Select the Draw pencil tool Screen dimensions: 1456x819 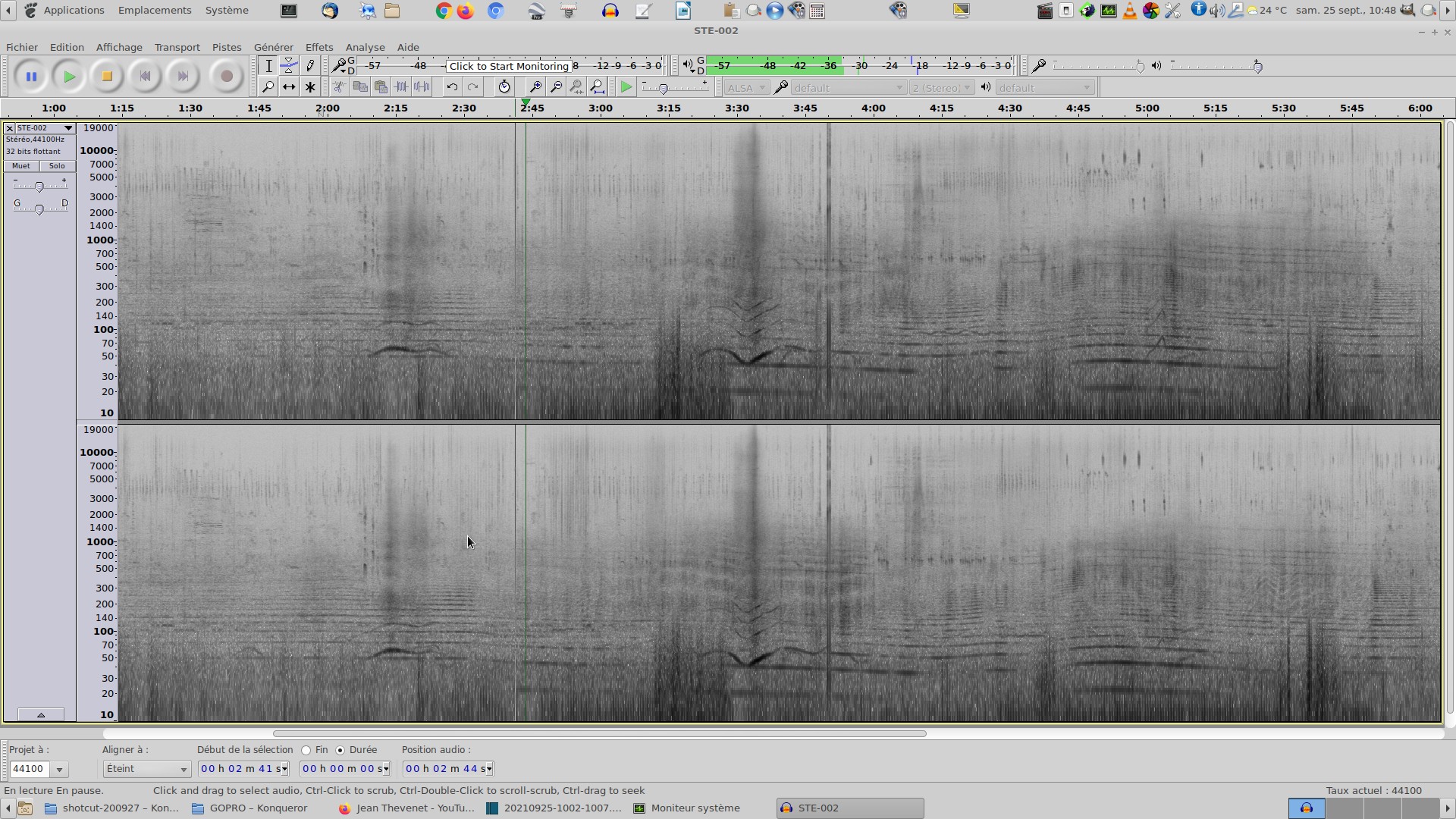tap(310, 66)
